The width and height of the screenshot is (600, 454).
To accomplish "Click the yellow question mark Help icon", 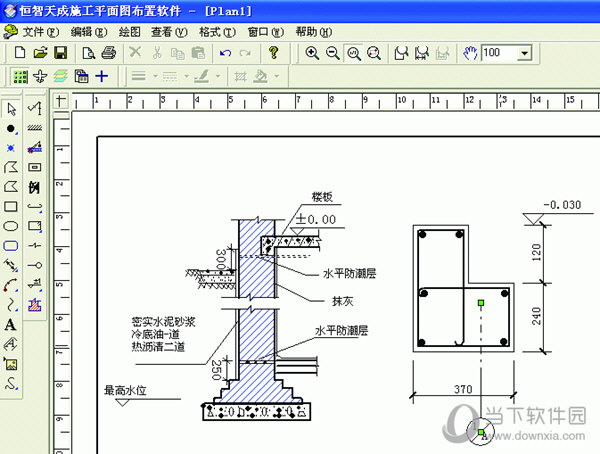I will tap(274, 52).
